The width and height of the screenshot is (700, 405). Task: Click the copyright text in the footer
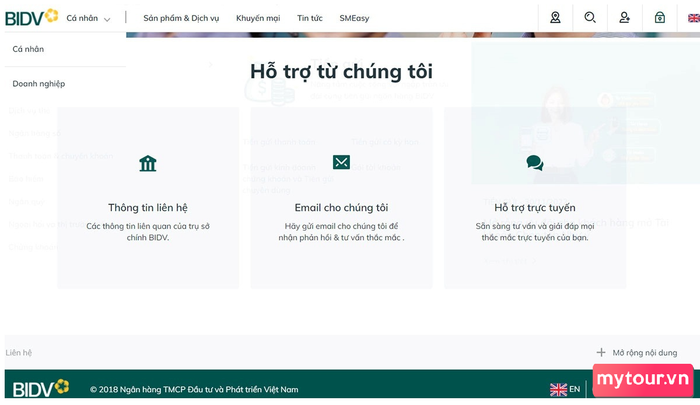pos(194,389)
